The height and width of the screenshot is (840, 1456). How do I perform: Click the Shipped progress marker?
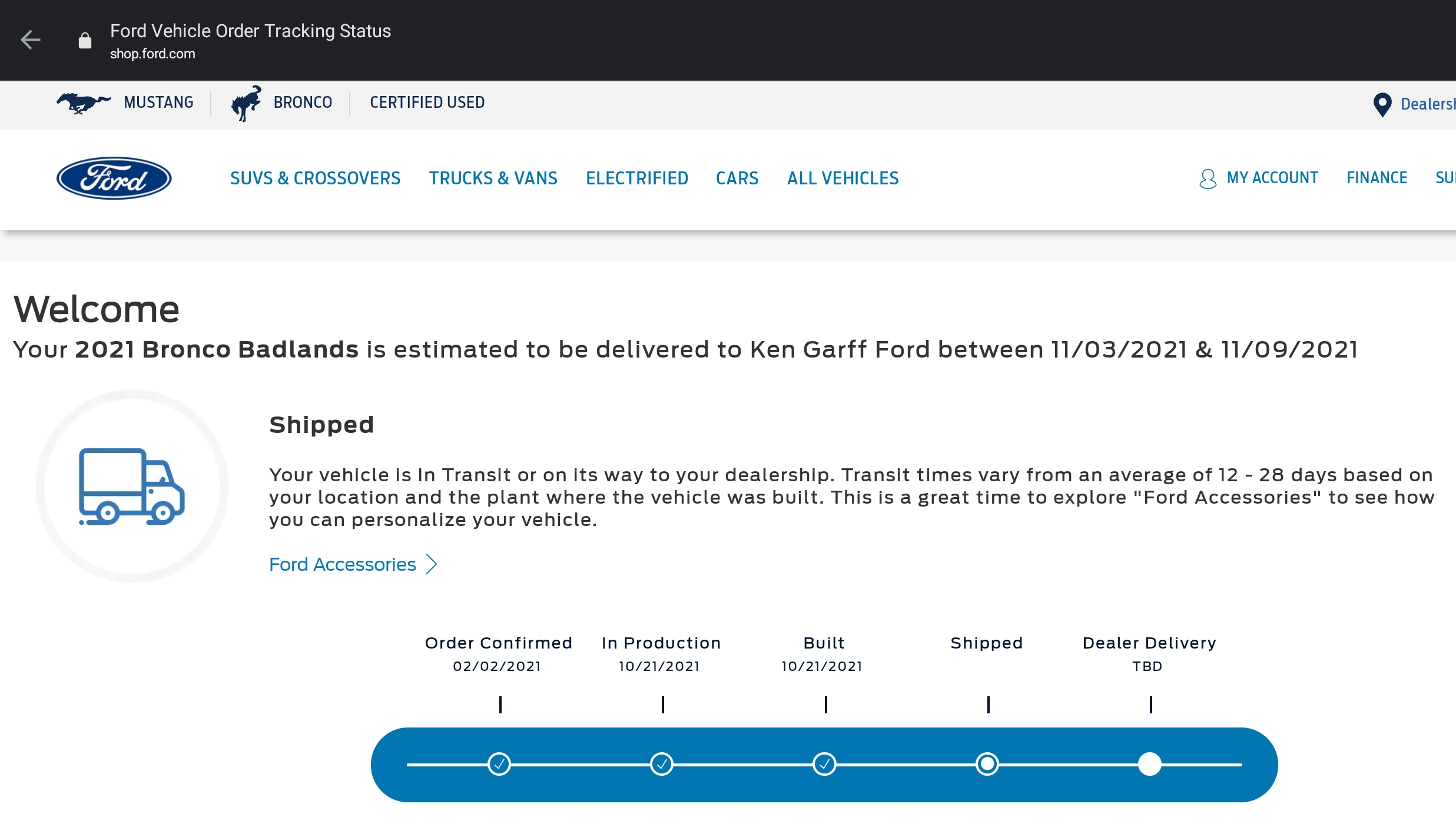[x=987, y=764]
